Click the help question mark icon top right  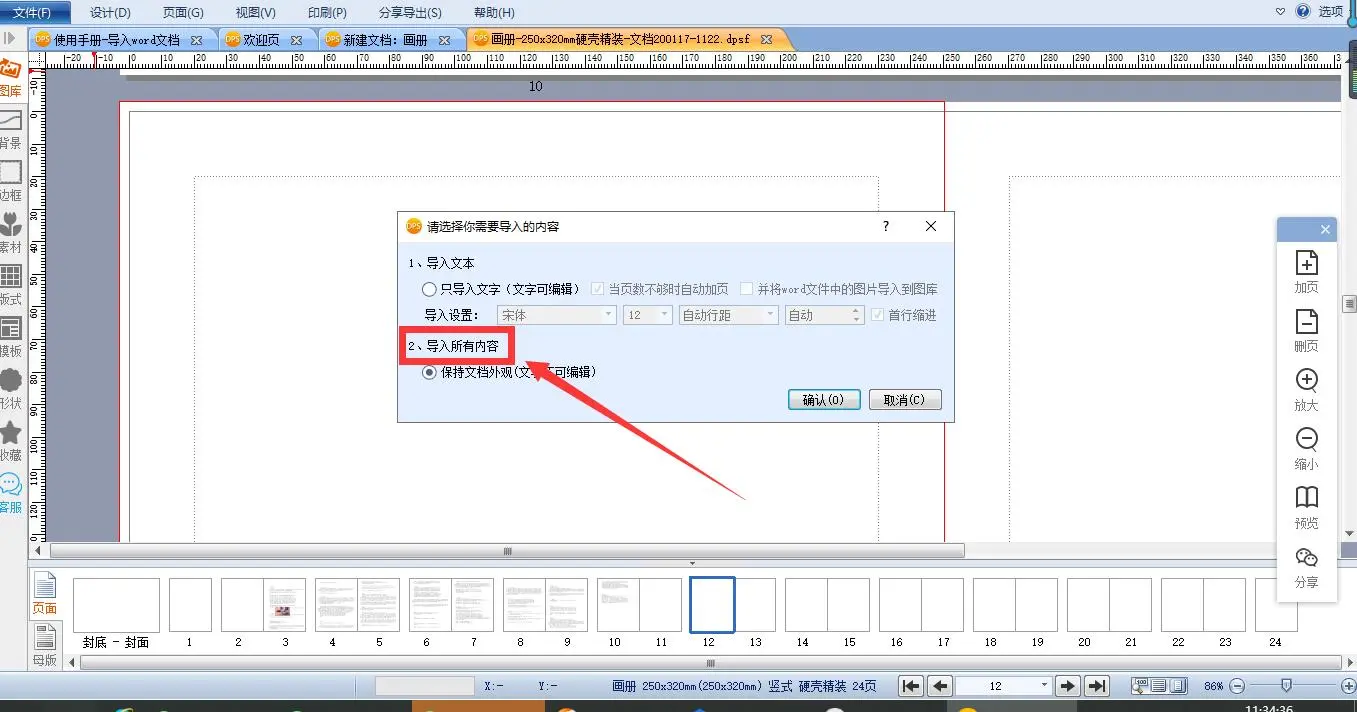1303,11
